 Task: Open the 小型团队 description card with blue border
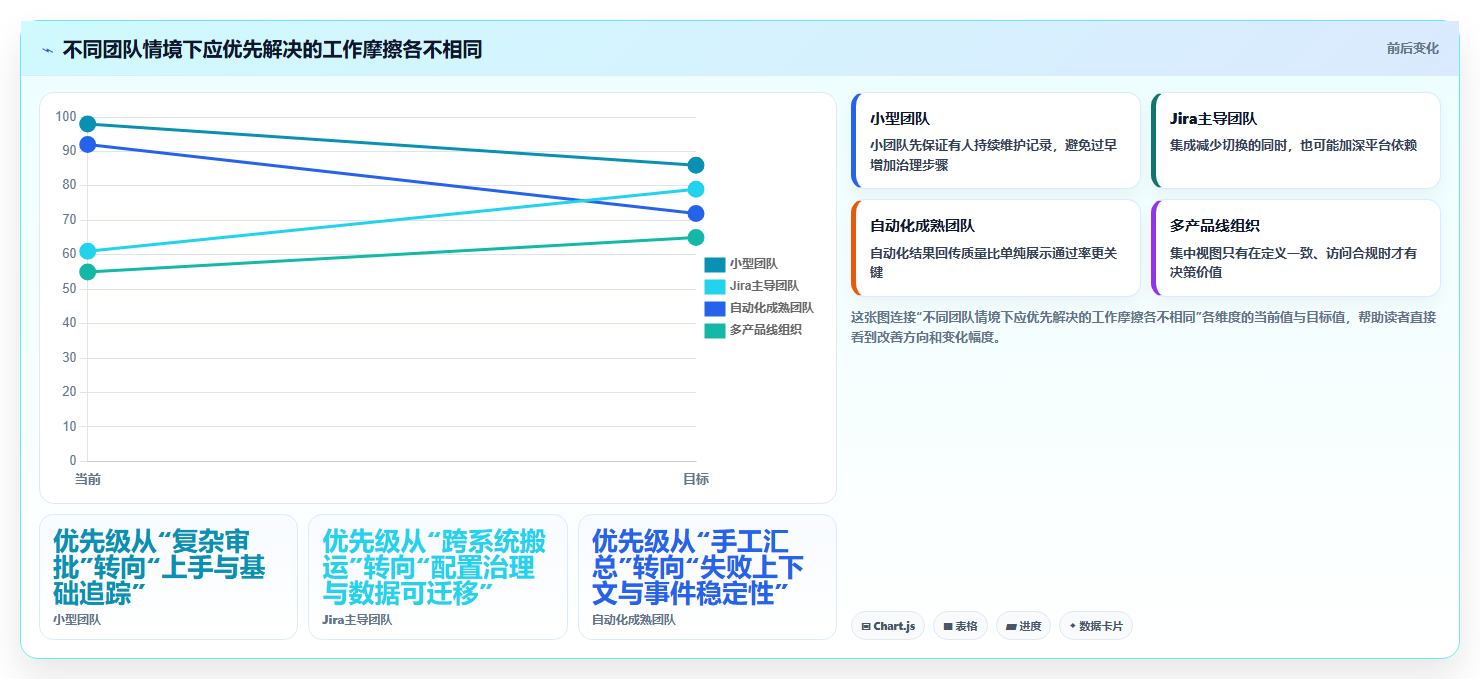click(x=996, y=141)
